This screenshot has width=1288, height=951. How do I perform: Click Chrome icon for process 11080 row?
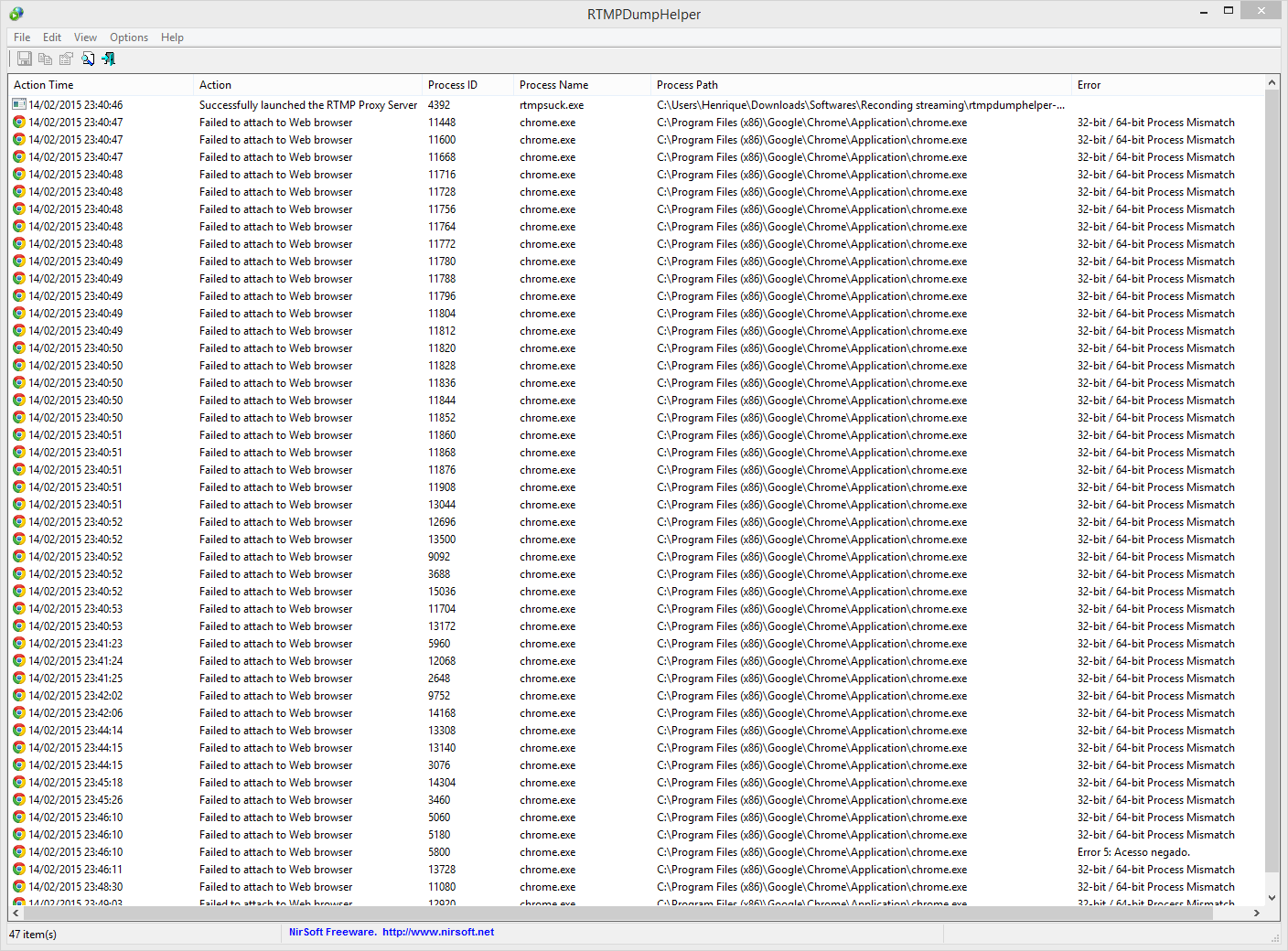coord(19,887)
